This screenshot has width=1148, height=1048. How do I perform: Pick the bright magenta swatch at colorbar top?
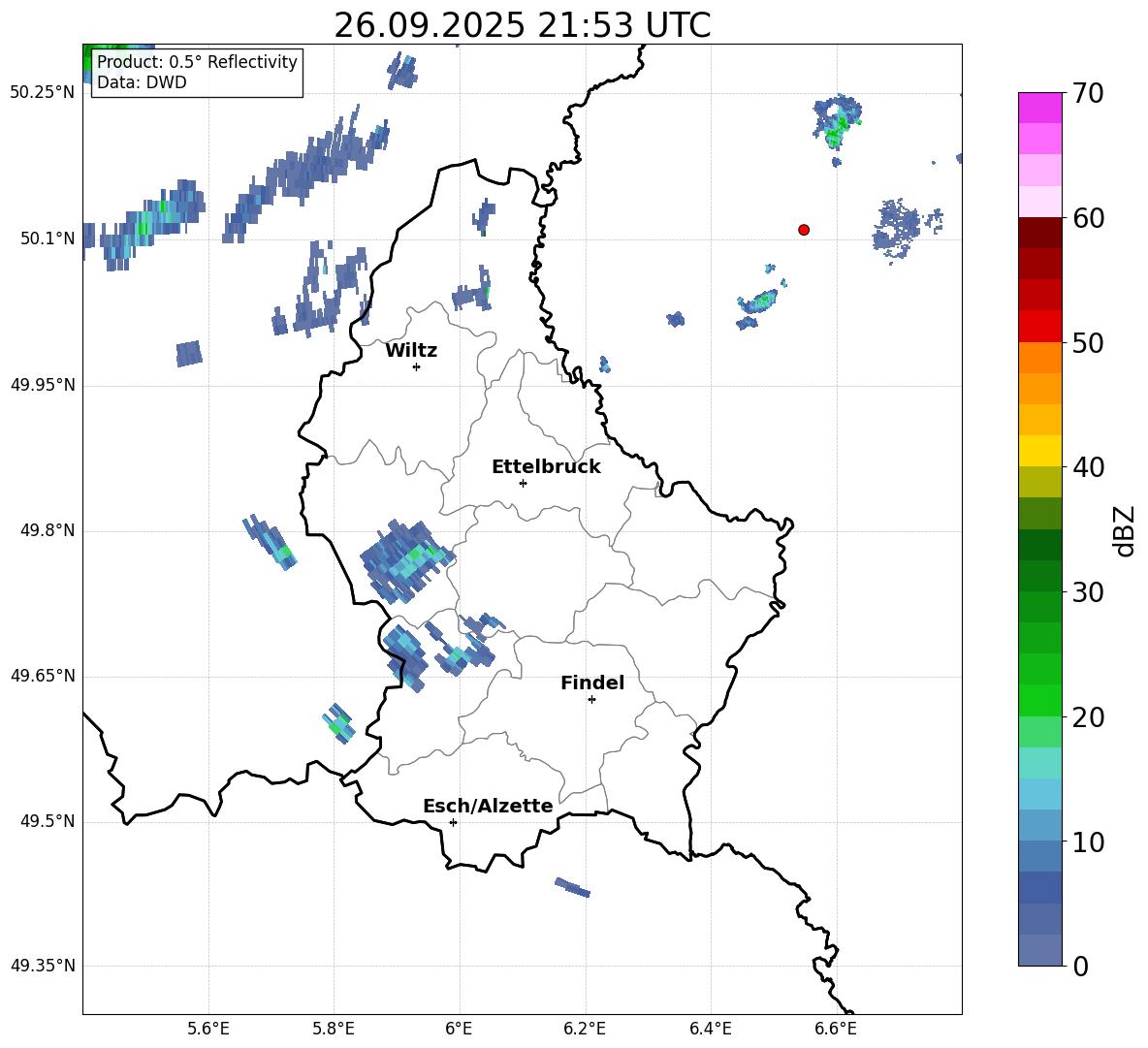pyautogui.click(x=1040, y=108)
